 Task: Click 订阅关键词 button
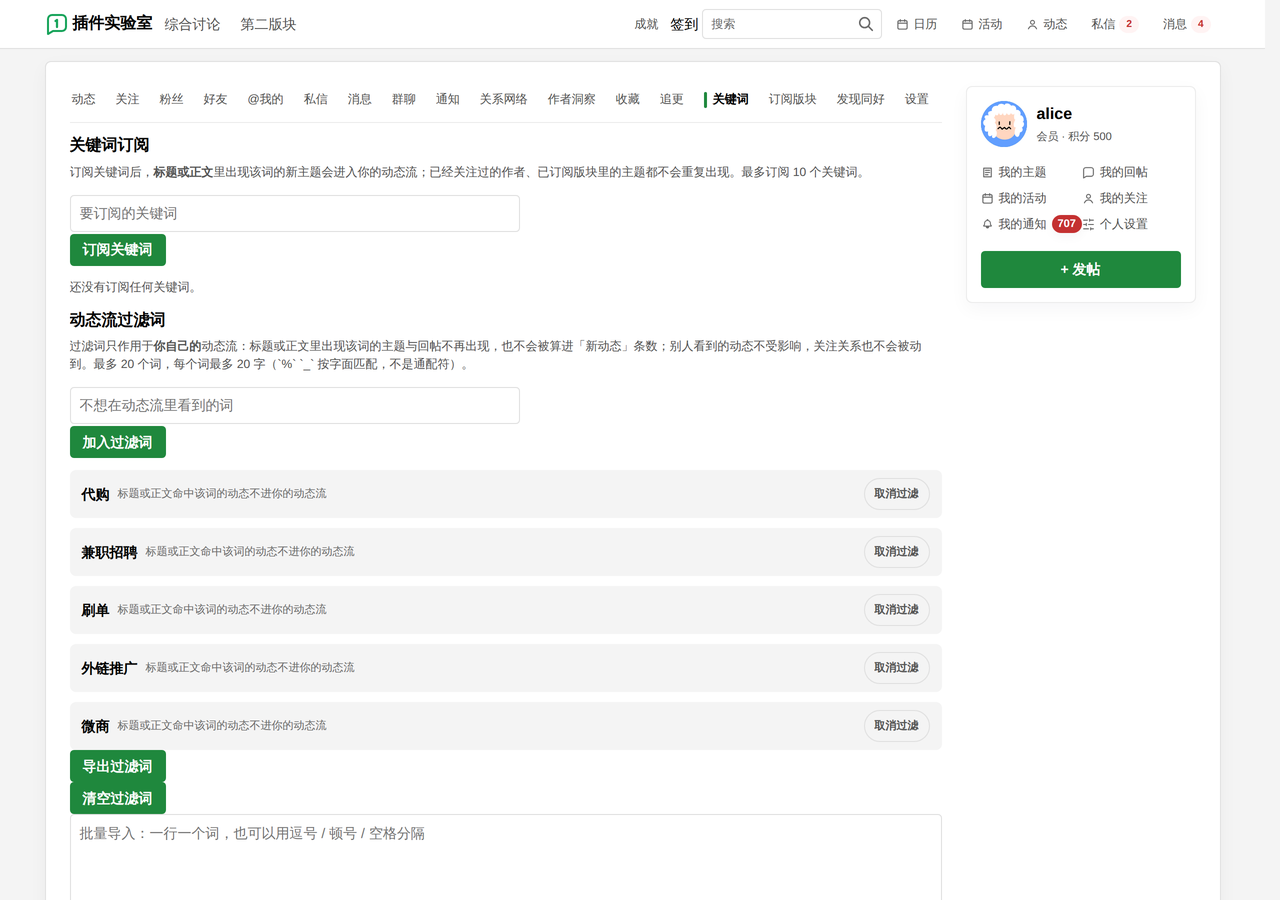pyautogui.click(x=118, y=250)
